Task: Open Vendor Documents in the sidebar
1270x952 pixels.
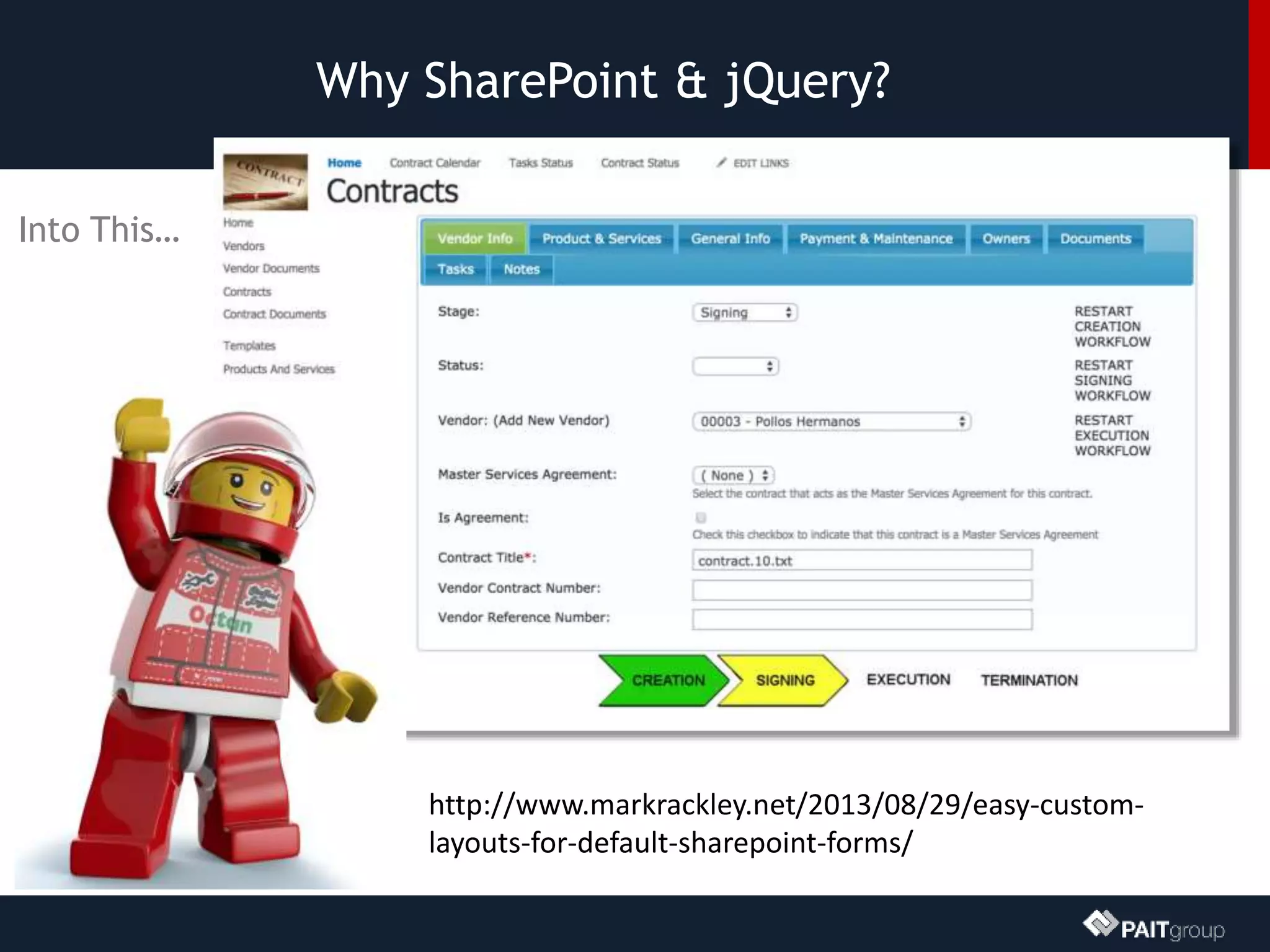Action: (271, 268)
